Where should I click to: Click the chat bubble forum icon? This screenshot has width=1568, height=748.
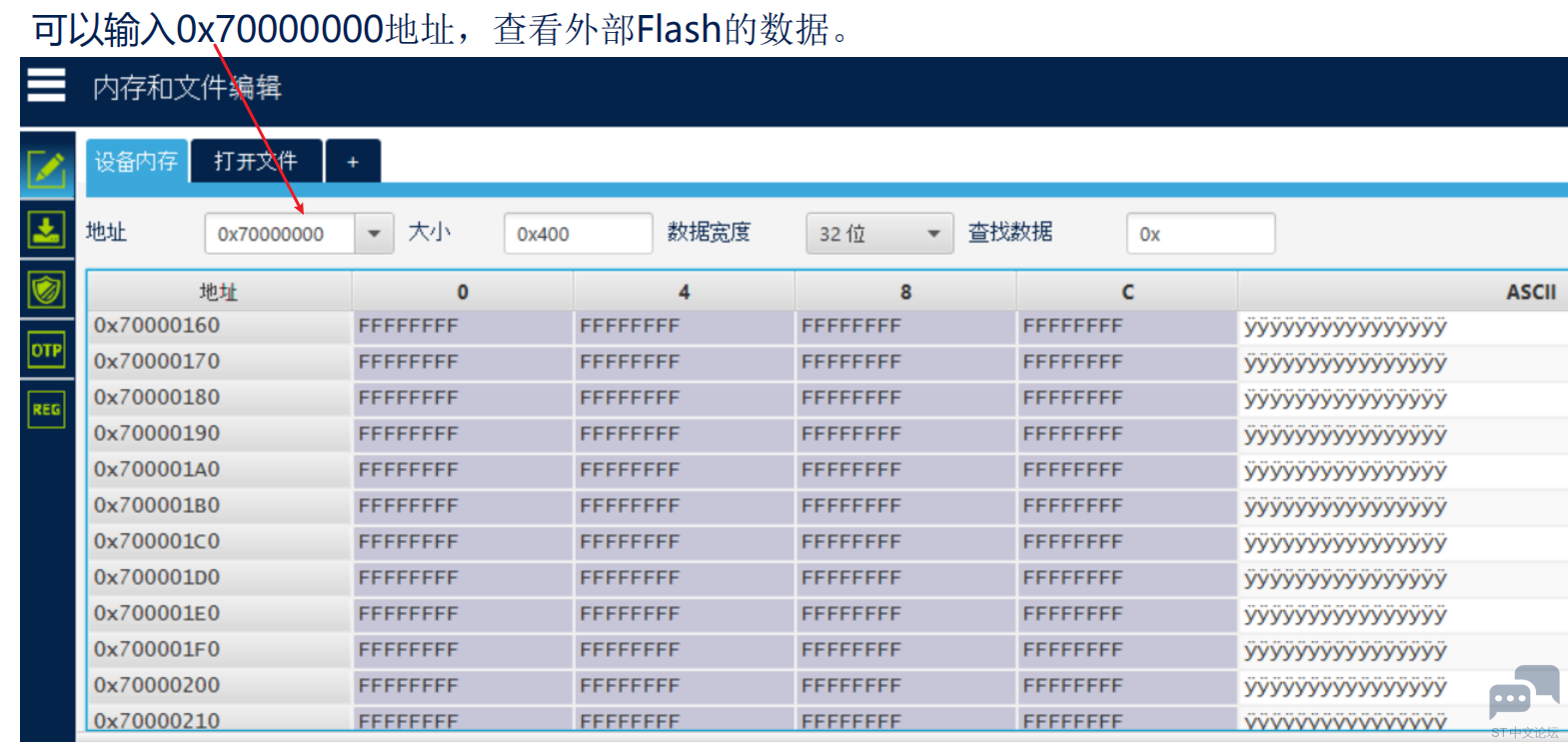point(1523,692)
